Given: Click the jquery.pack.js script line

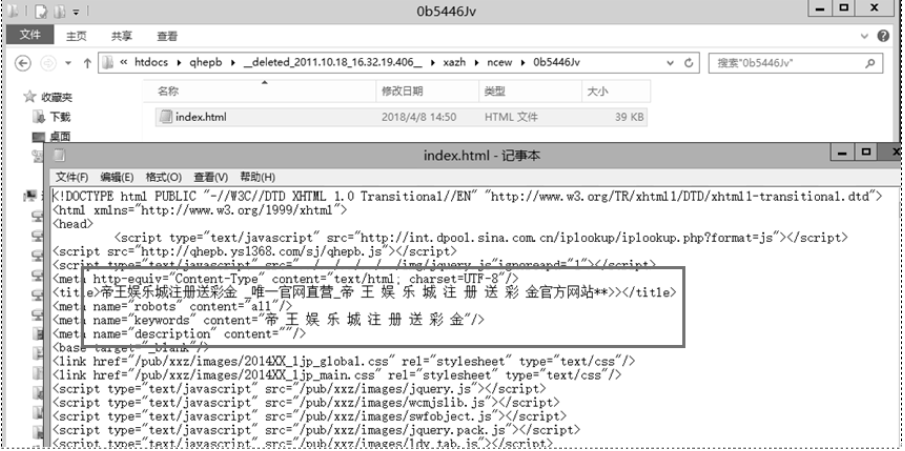Looking at the screenshot, I should tap(316, 430).
